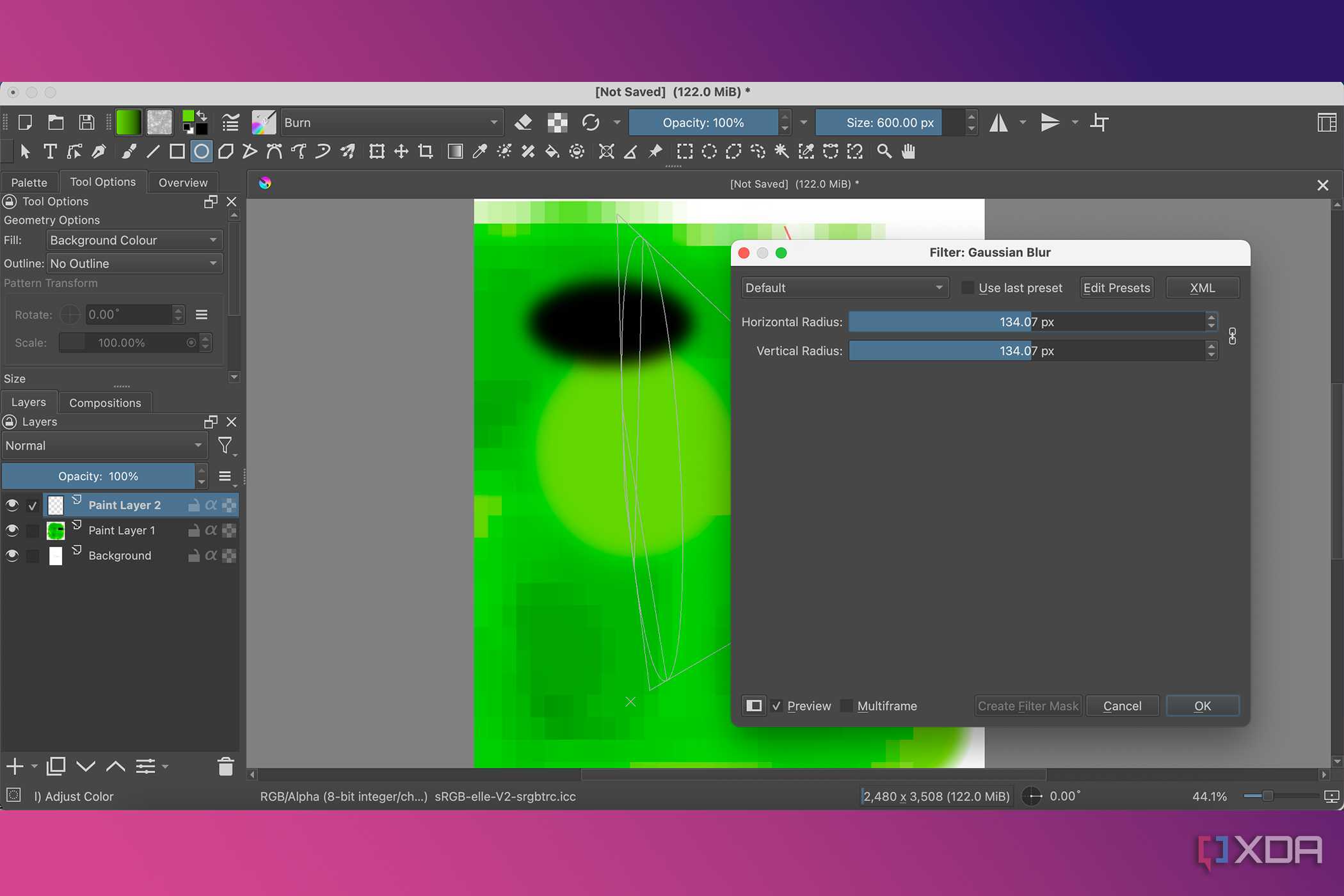Click the Edit Presets button

(1117, 288)
